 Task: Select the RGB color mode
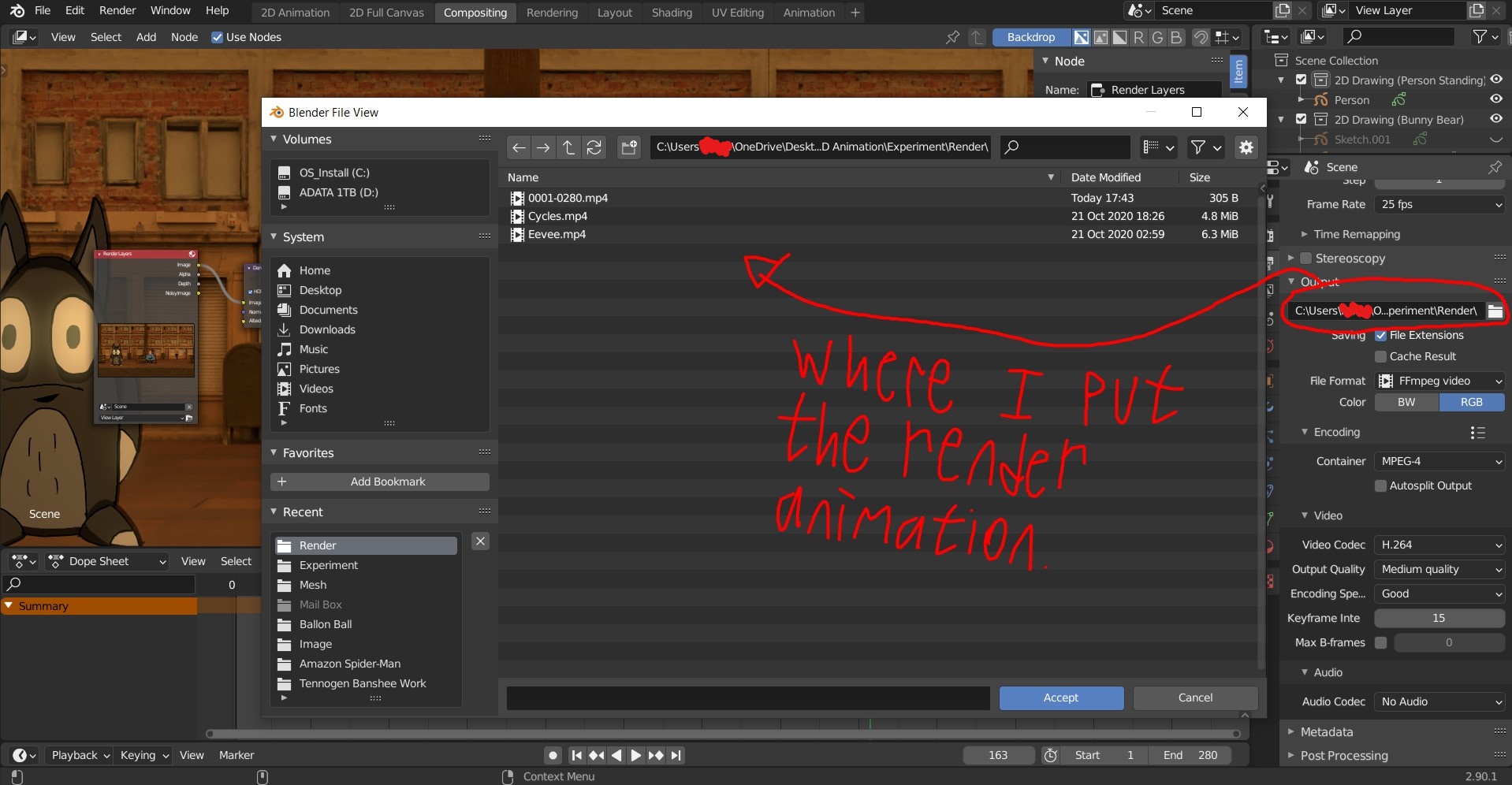(1472, 402)
